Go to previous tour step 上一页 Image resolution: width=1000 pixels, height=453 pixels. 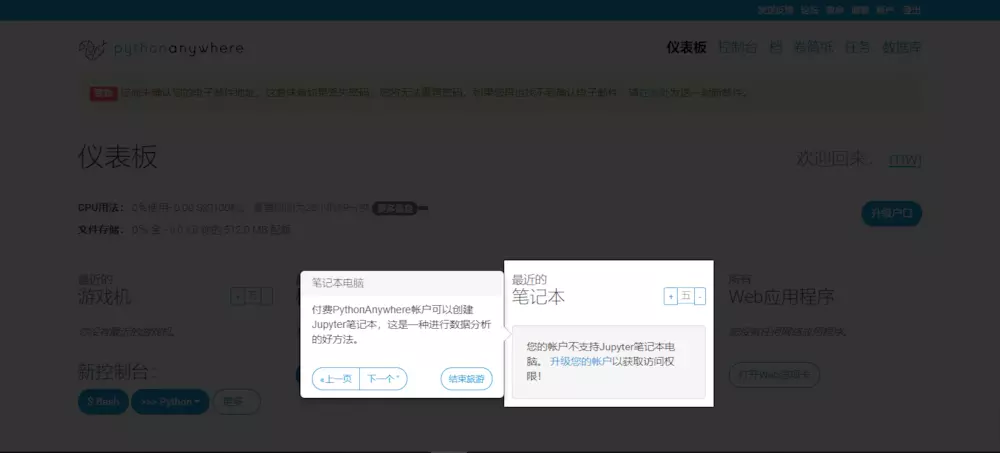point(336,378)
